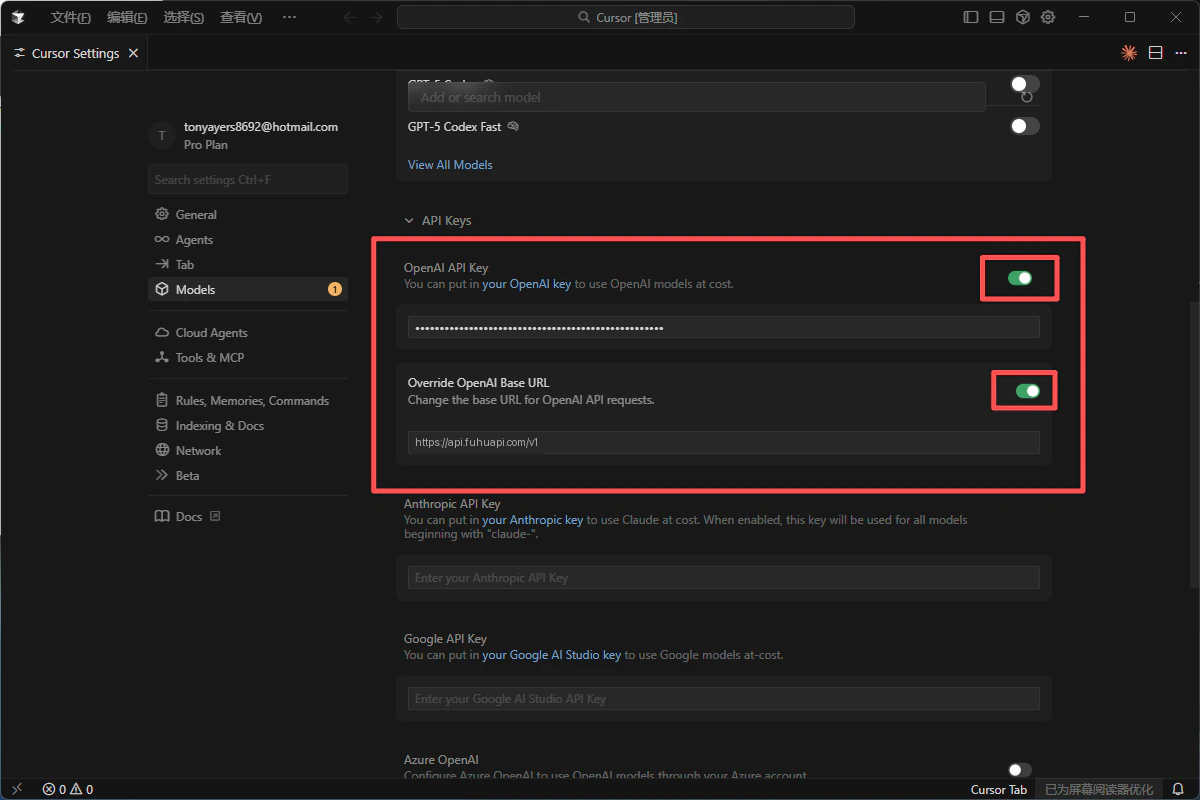This screenshot has width=1200, height=800.
Task: Click the Models badge showing 1
Action: pos(334,289)
